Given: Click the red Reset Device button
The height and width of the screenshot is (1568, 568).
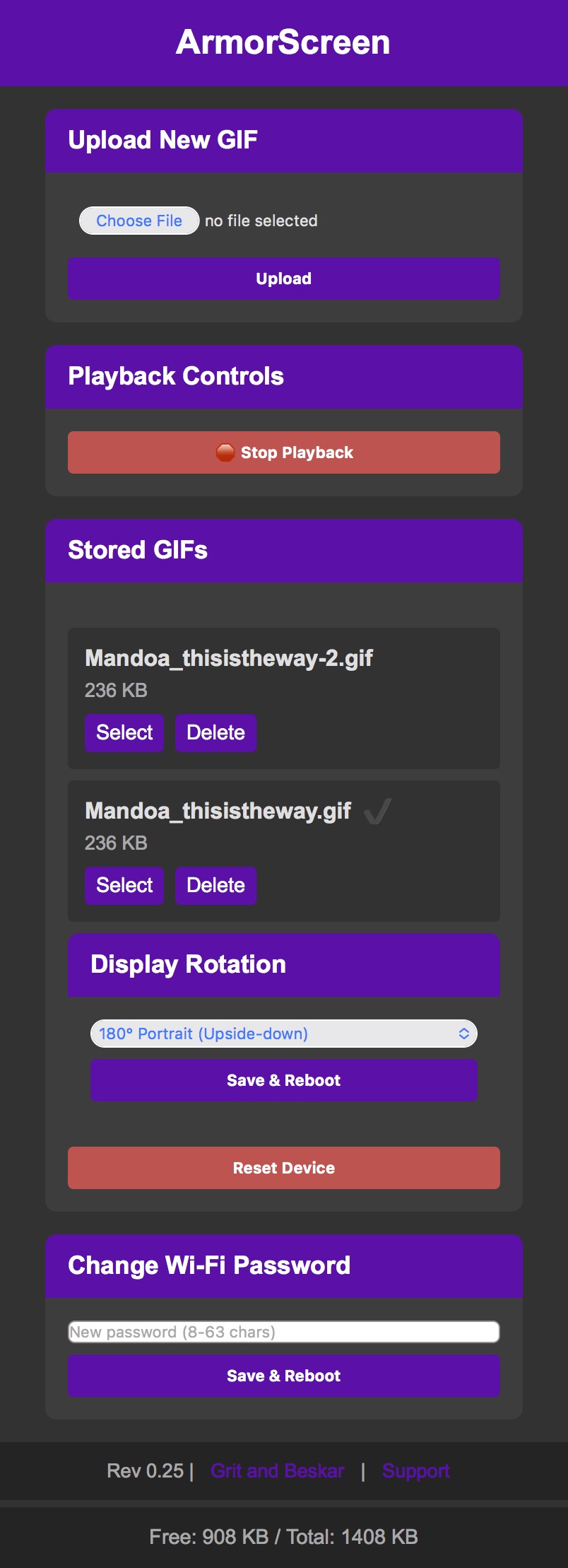Looking at the screenshot, I should [x=284, y=1168].
